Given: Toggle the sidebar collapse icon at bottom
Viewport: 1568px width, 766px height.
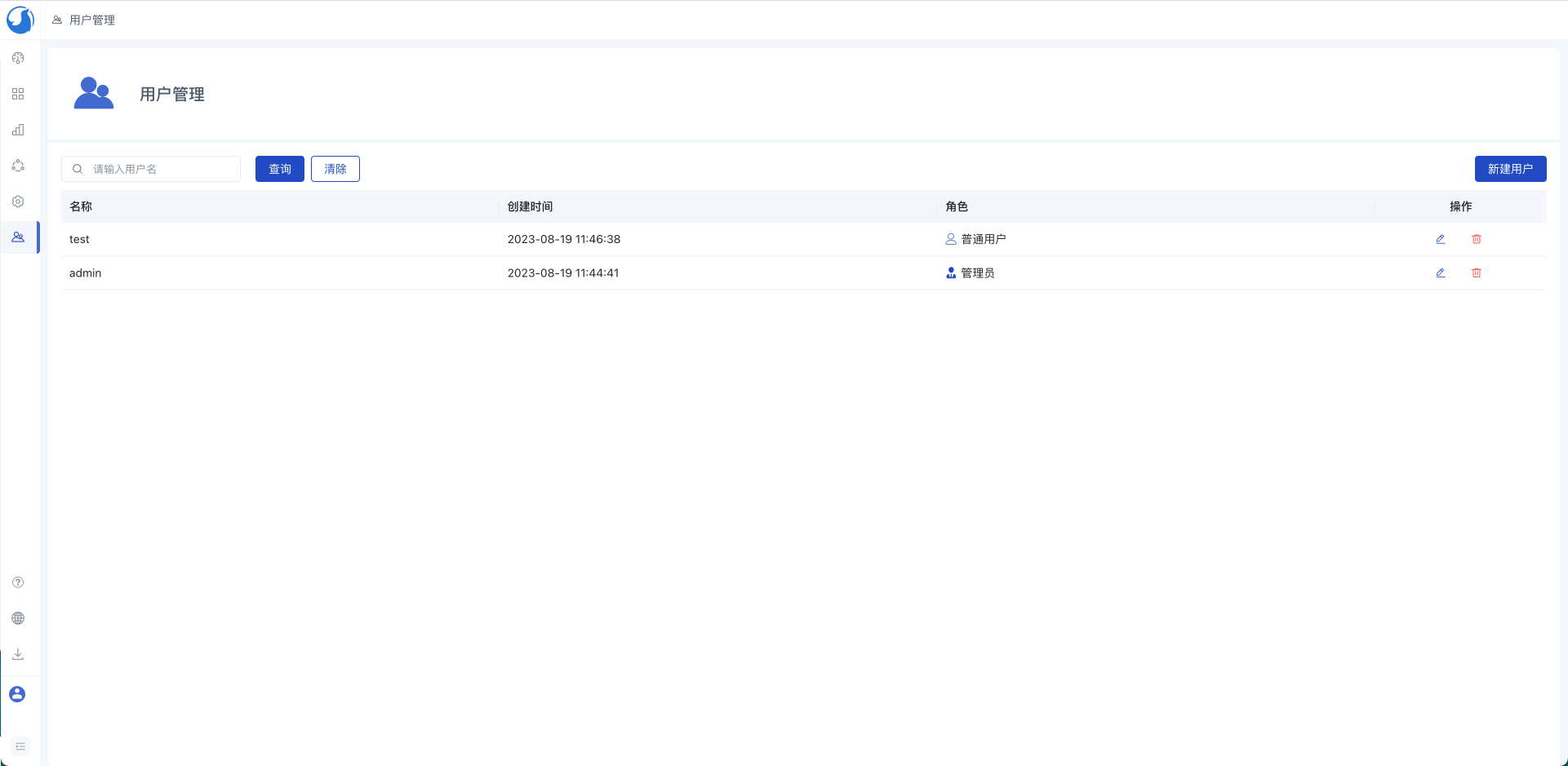Looking at the screenshot, I should 20,746.
